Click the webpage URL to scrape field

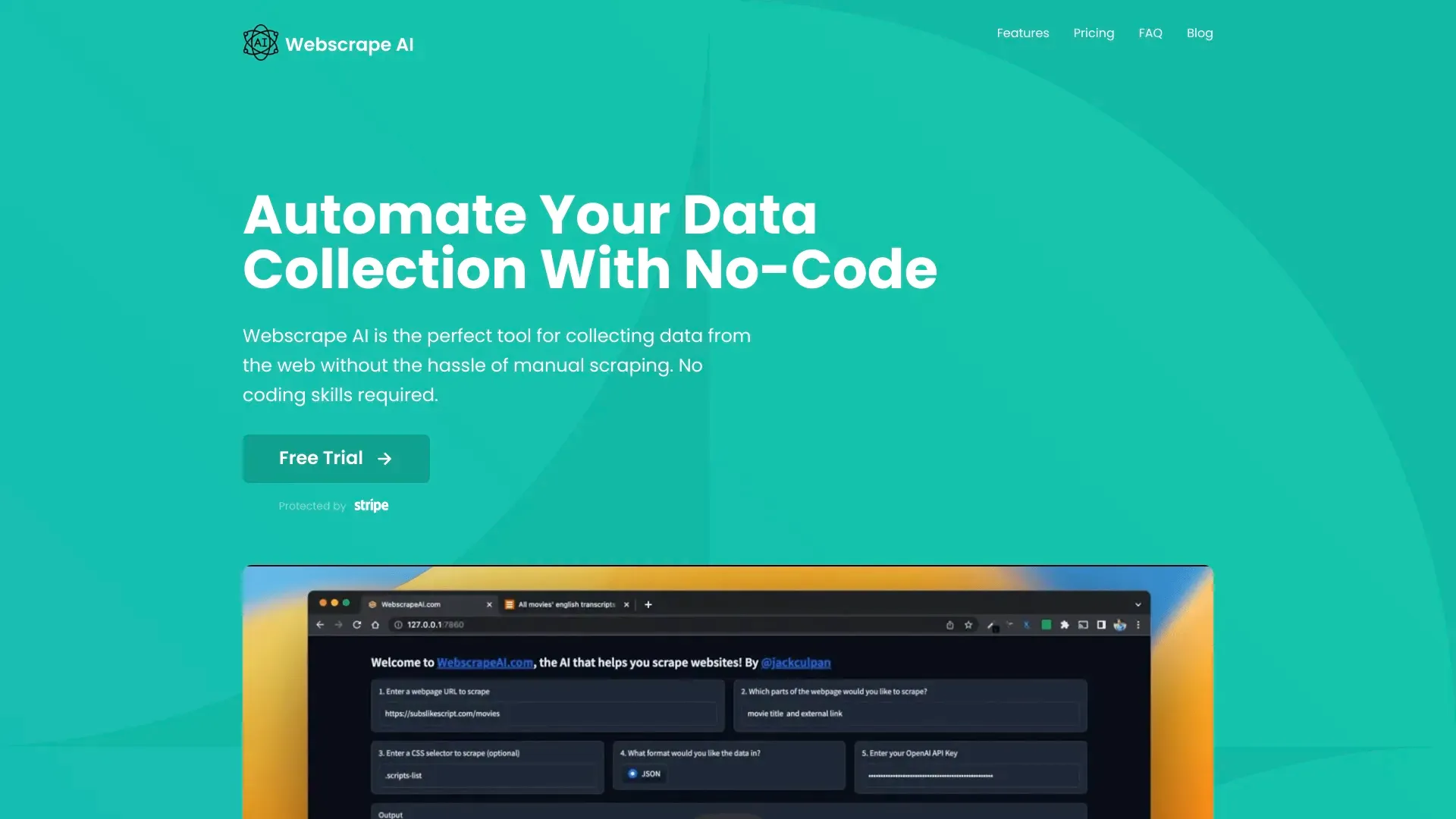548,714
